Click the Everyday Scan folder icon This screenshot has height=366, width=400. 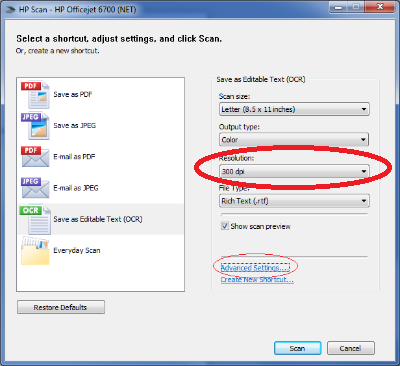tap(35, 251)
